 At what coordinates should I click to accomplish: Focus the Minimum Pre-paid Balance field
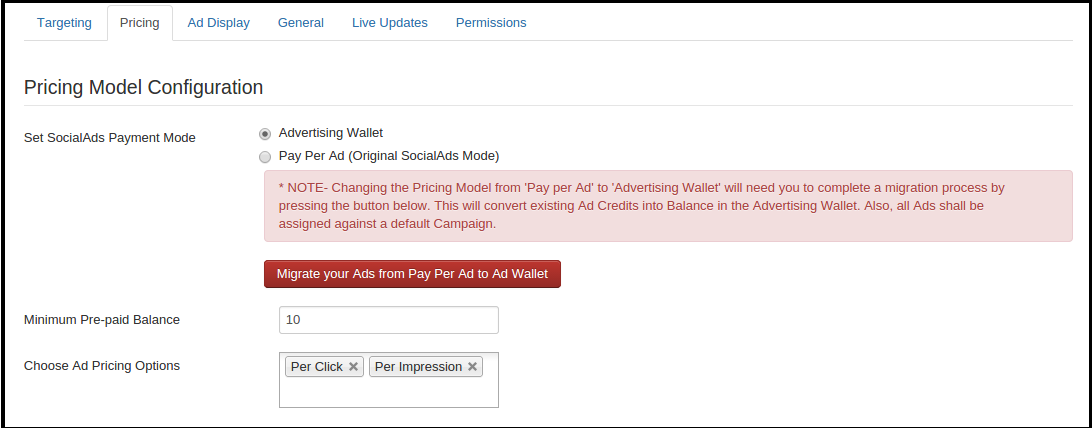tap(388, 320)
